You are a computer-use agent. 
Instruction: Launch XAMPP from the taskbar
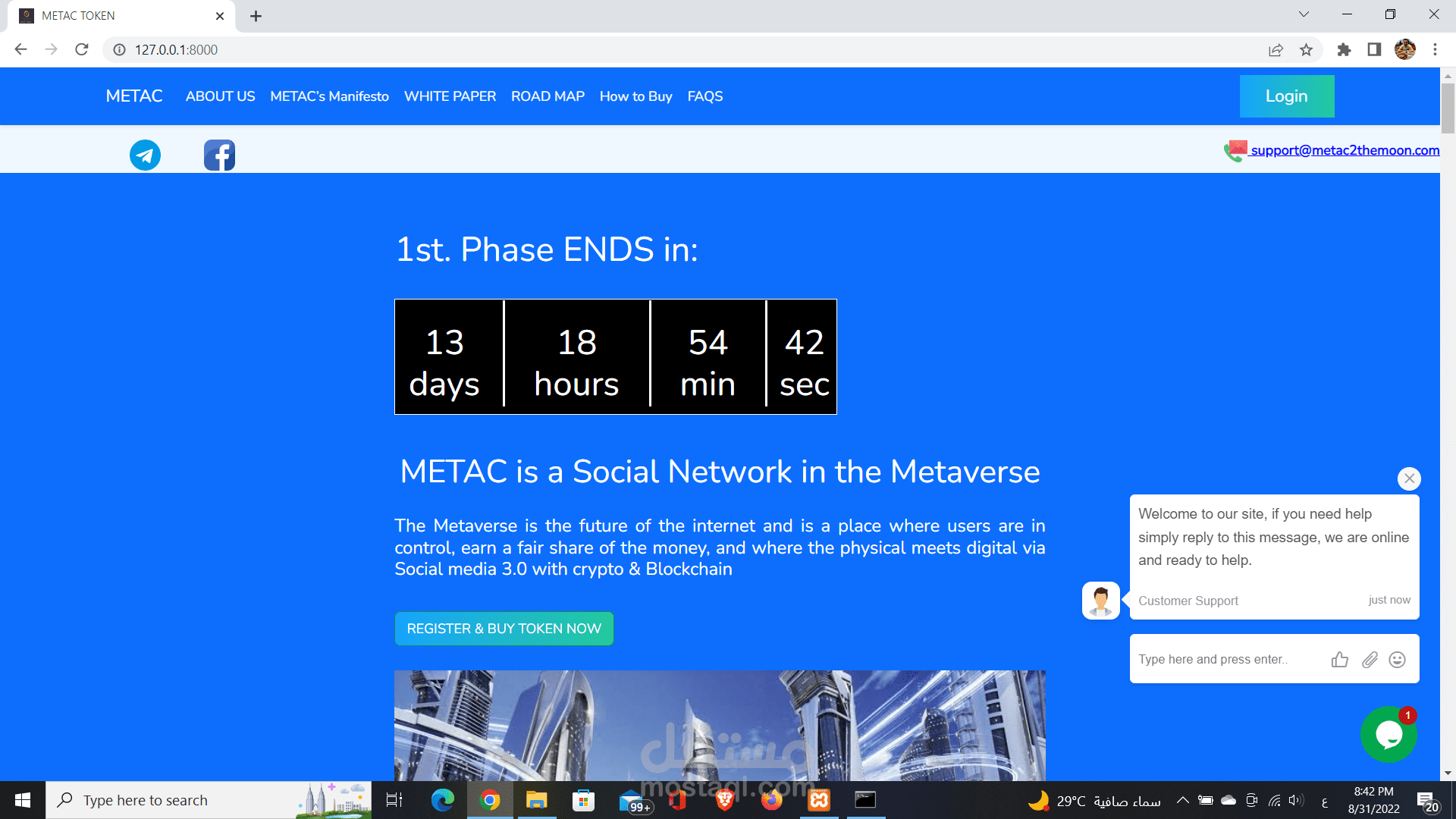(819, 799)
